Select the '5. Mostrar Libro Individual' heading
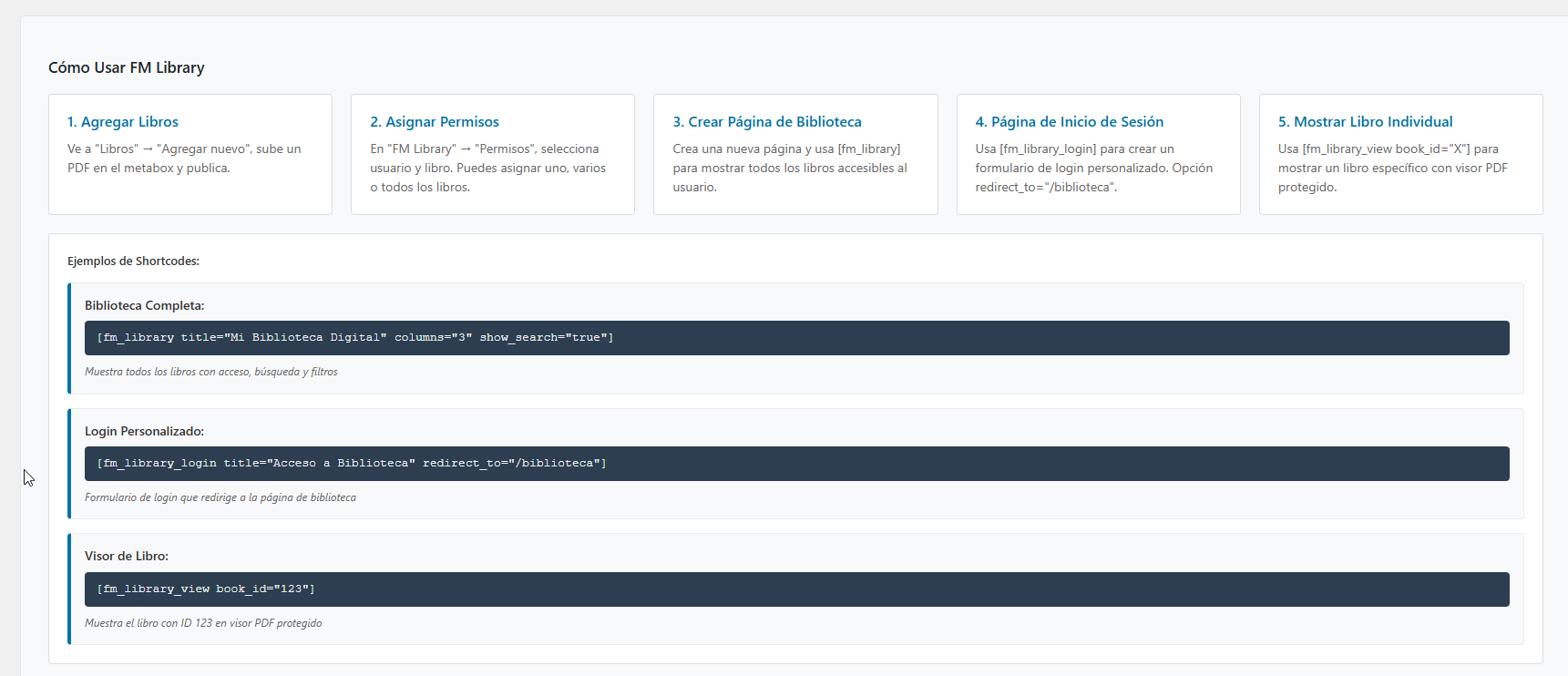 (x=1365, y=122)
